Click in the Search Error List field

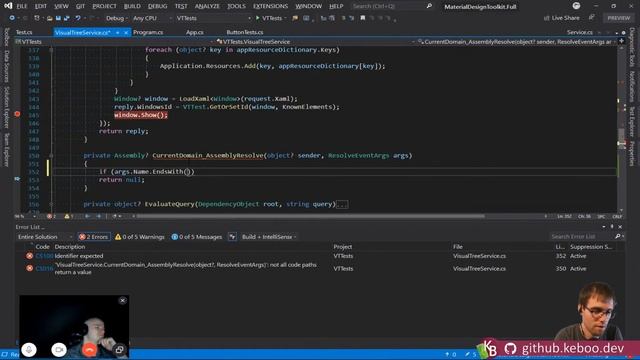pos(582,237)
